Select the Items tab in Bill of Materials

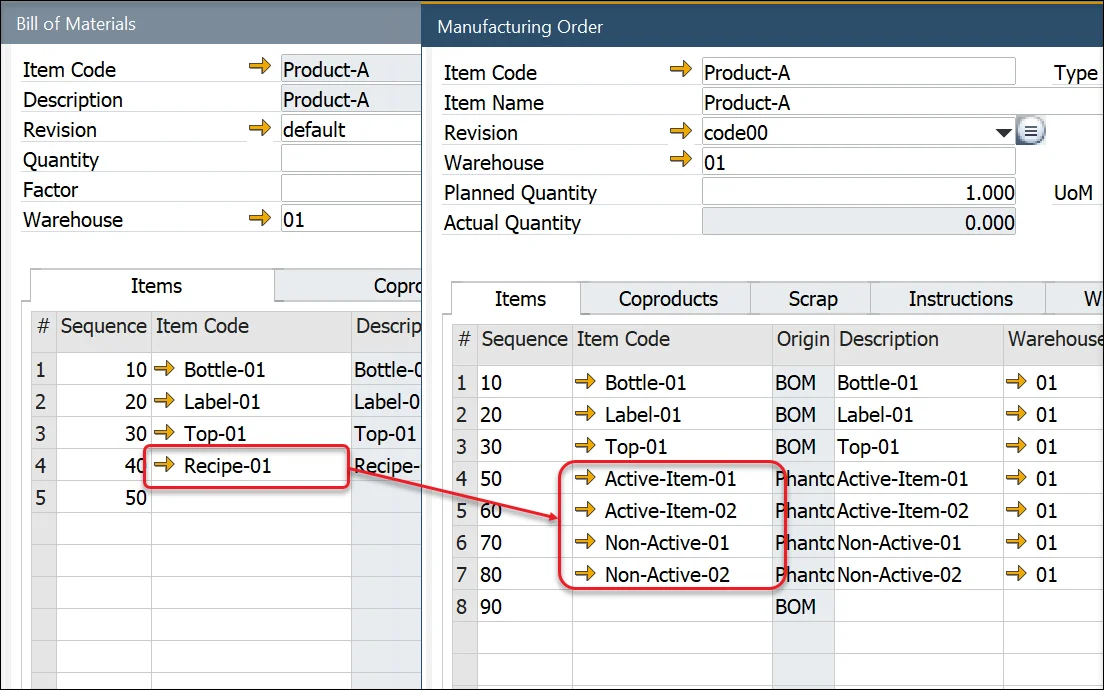point(156,286)
